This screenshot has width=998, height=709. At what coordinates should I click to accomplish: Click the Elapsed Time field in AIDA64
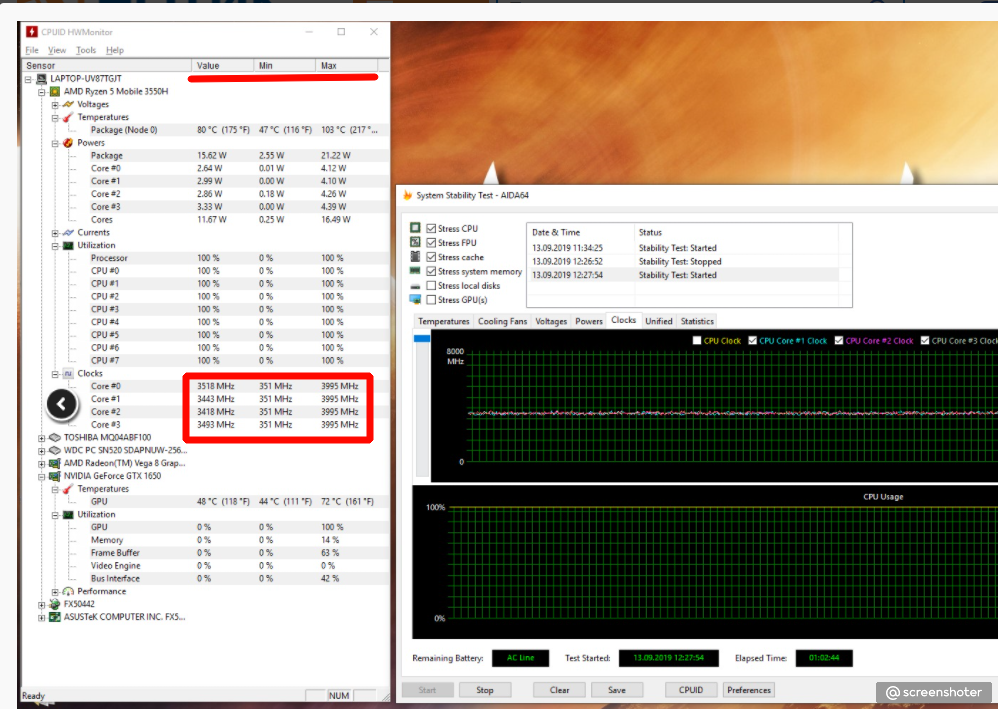[x=824, y=658]
